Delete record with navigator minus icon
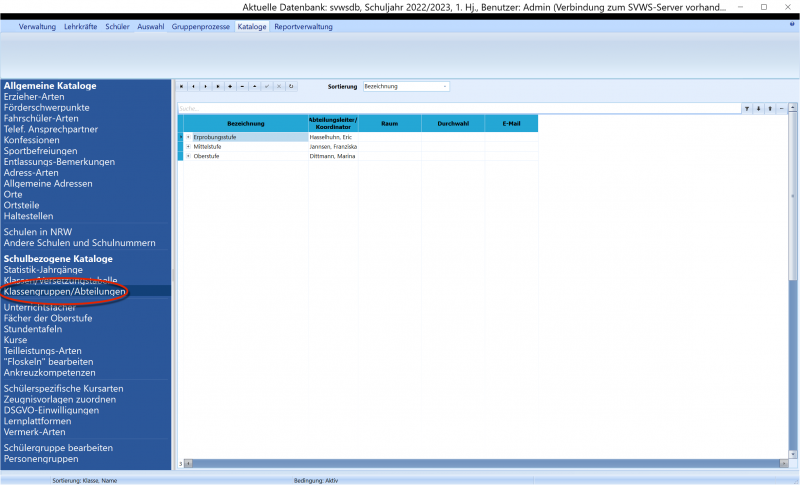Viewport: 800px width, 485px height. coord(242,87)
